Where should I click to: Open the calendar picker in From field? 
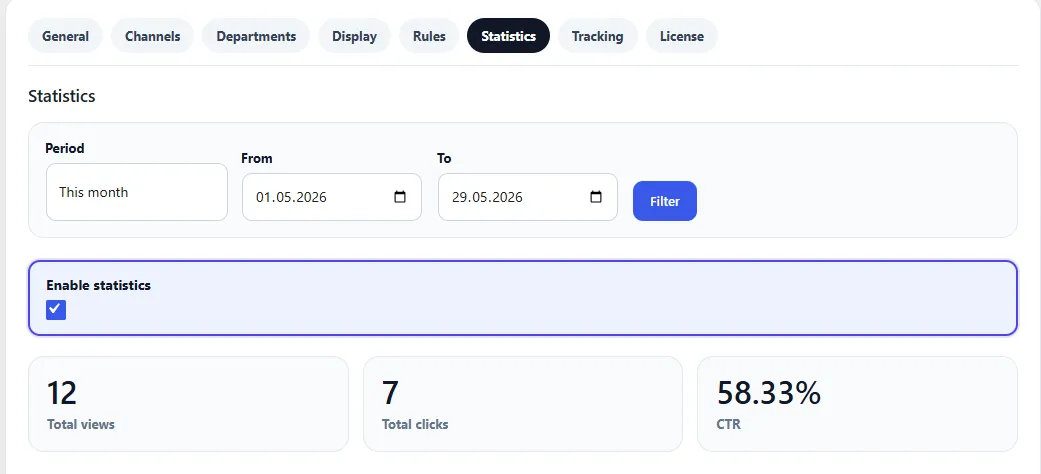400,197
